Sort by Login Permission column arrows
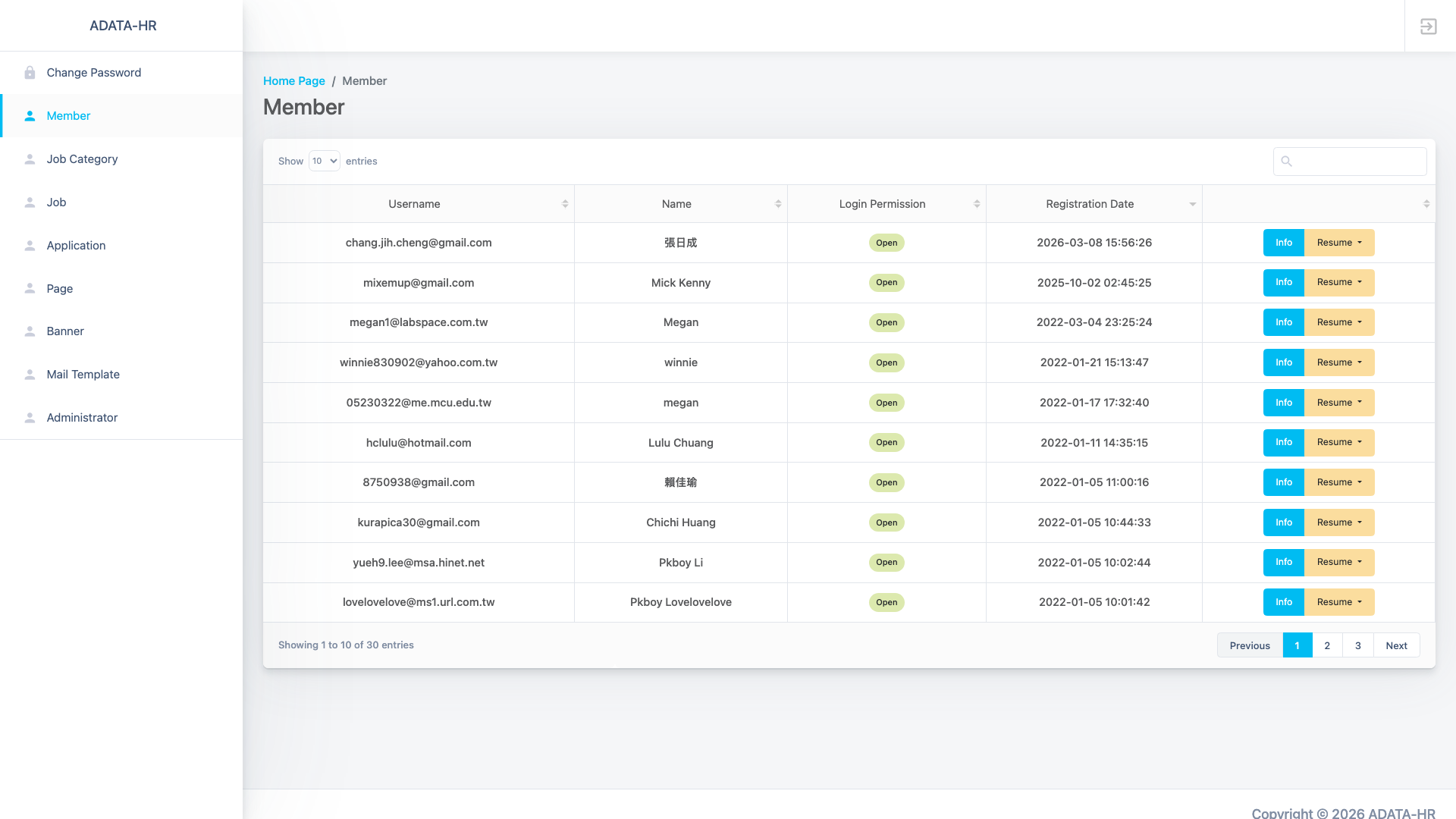This screenshot has height=819, width=1456. pos(977,204)
